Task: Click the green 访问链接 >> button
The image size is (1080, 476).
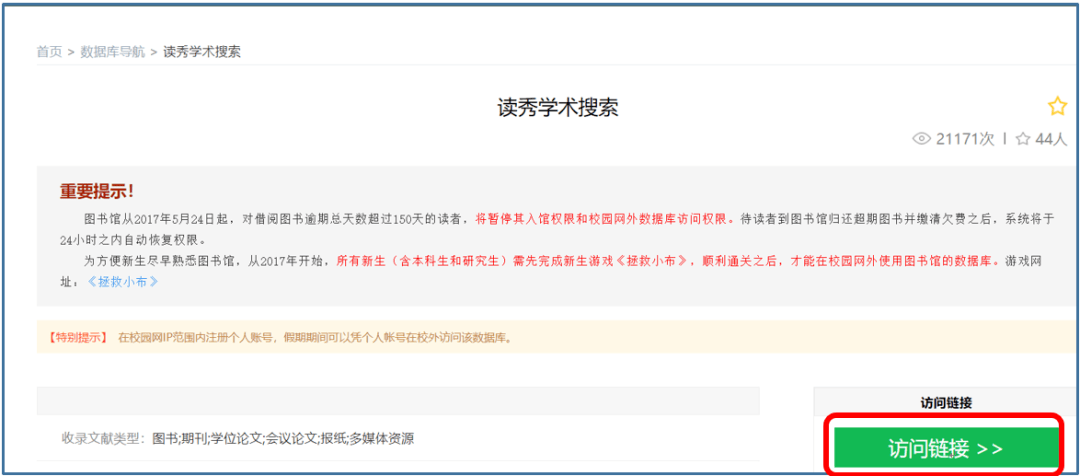Action: coord(946,448)
